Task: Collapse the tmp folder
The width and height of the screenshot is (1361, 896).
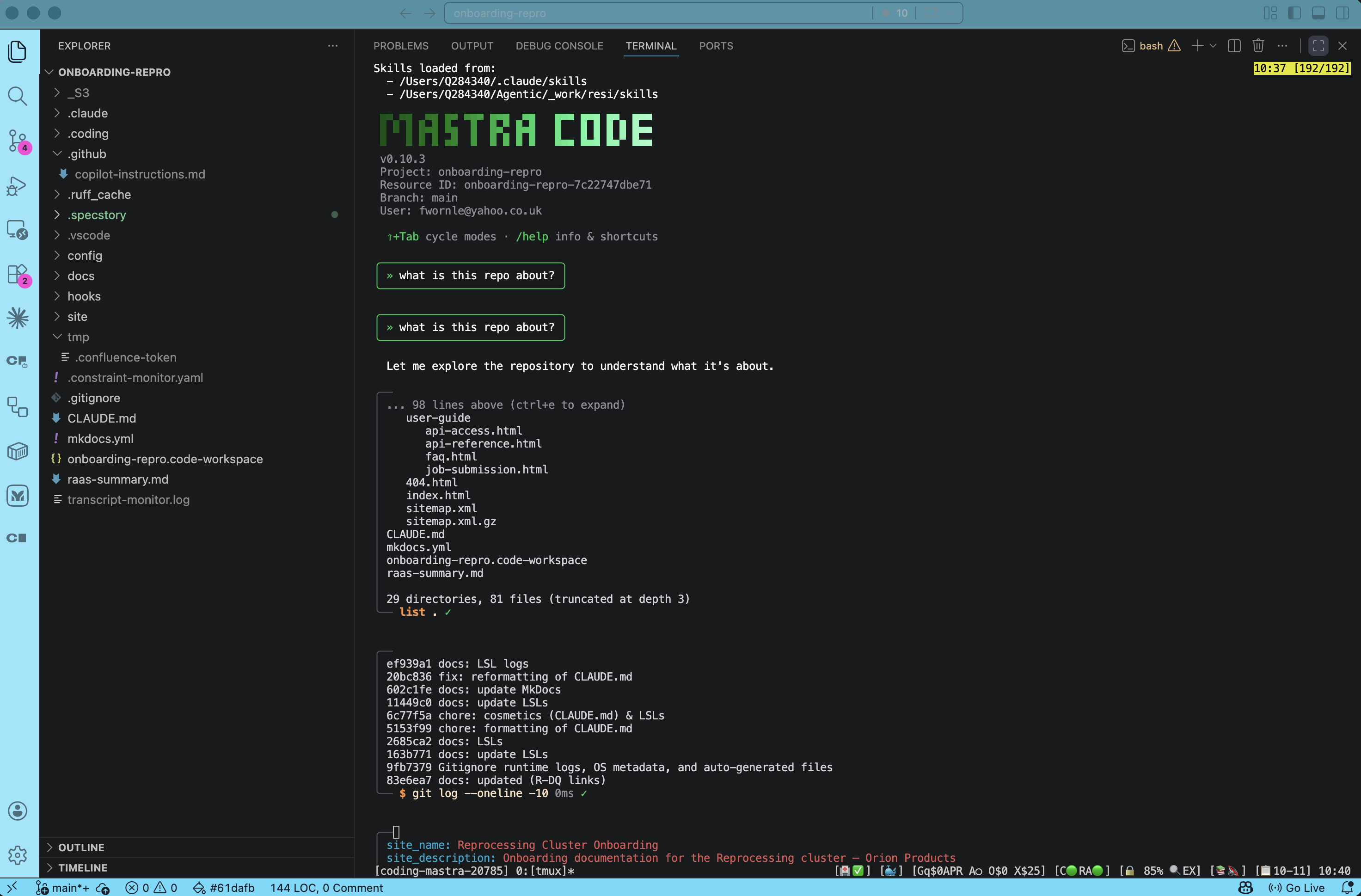Action: point(197,337)
